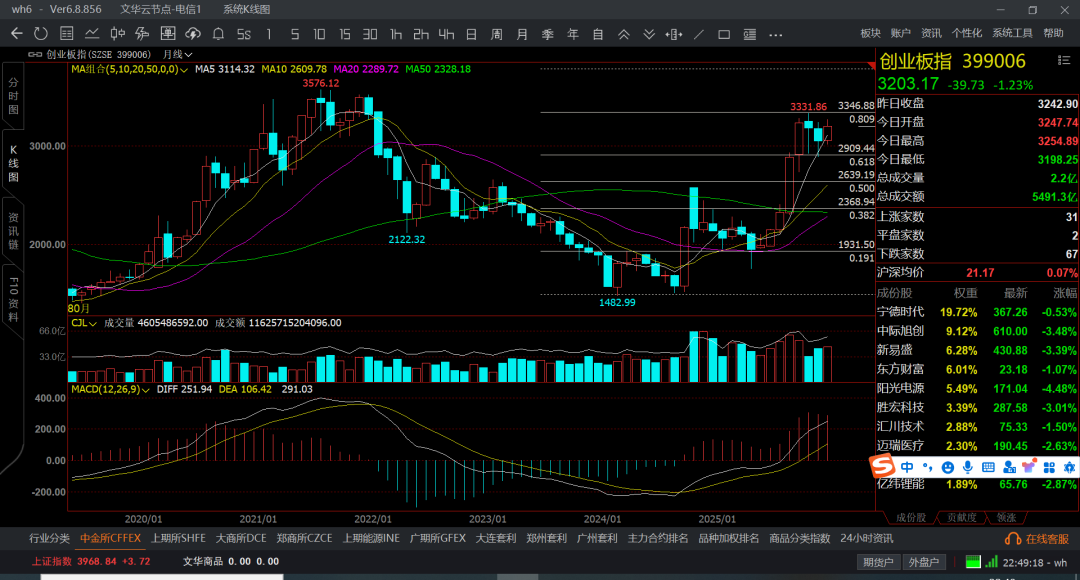Switch chart to the 30-minute period
1080x580 pixels.
click(370, 34)
